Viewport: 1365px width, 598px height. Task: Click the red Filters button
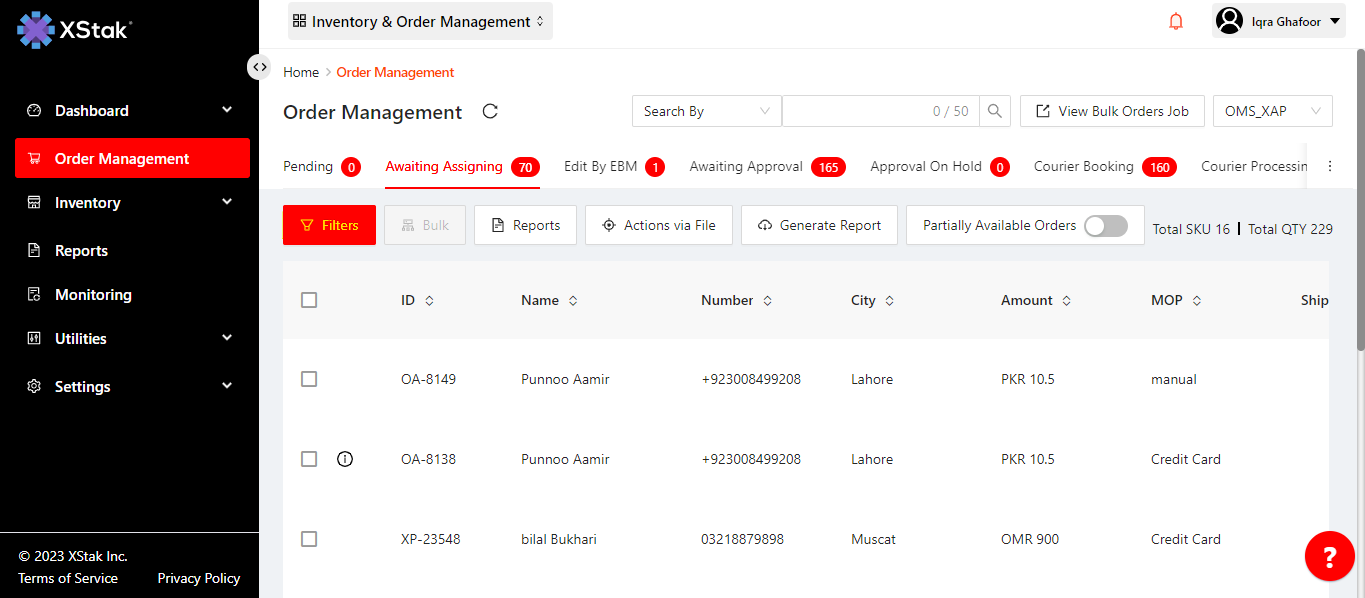[x=329, y=225]
